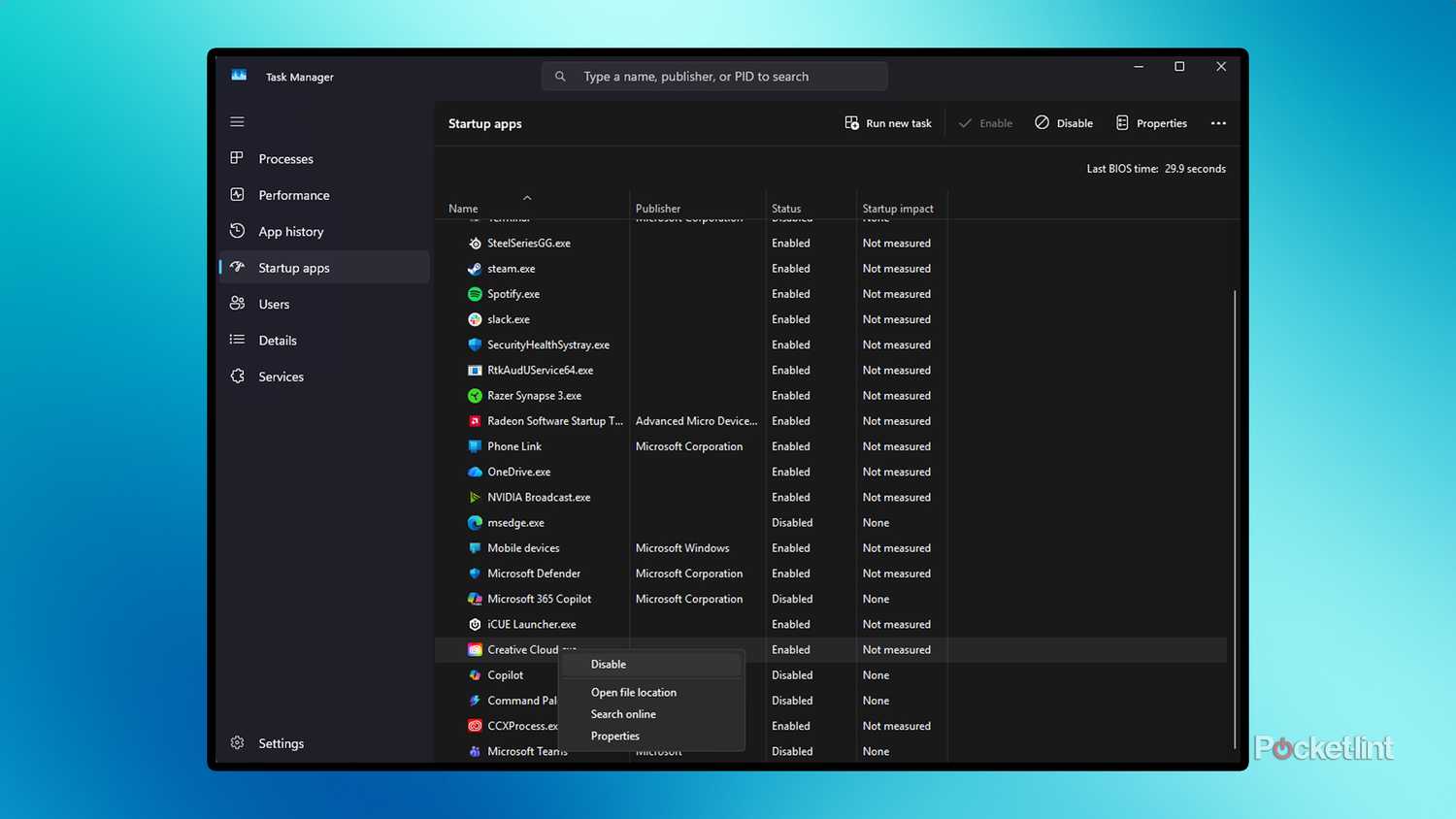
Task: Click the search magnifier in the search bar
Action: click(x=560, y=76)
